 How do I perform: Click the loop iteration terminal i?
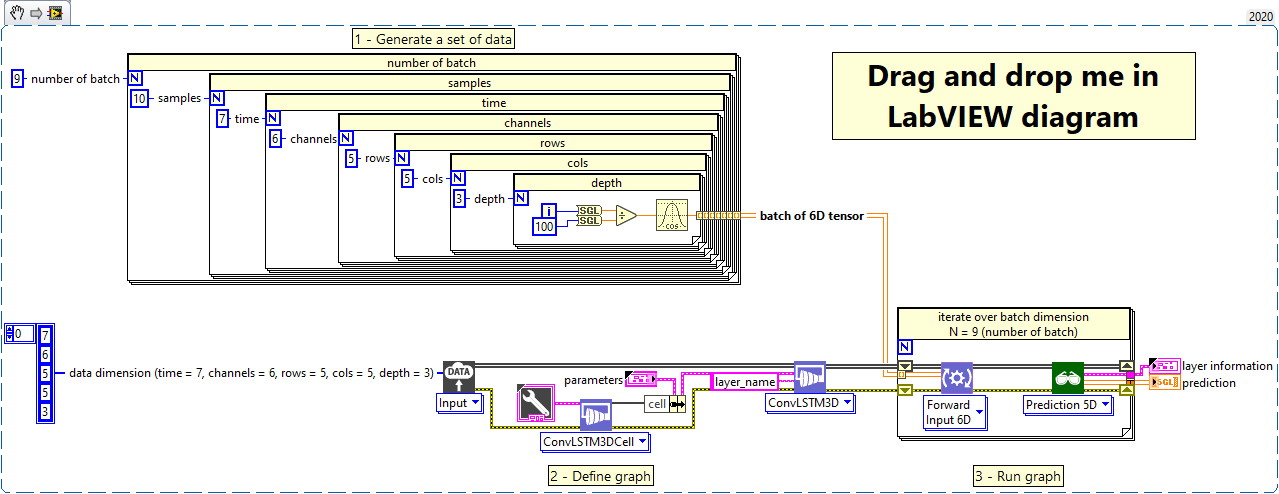[548, 210]
